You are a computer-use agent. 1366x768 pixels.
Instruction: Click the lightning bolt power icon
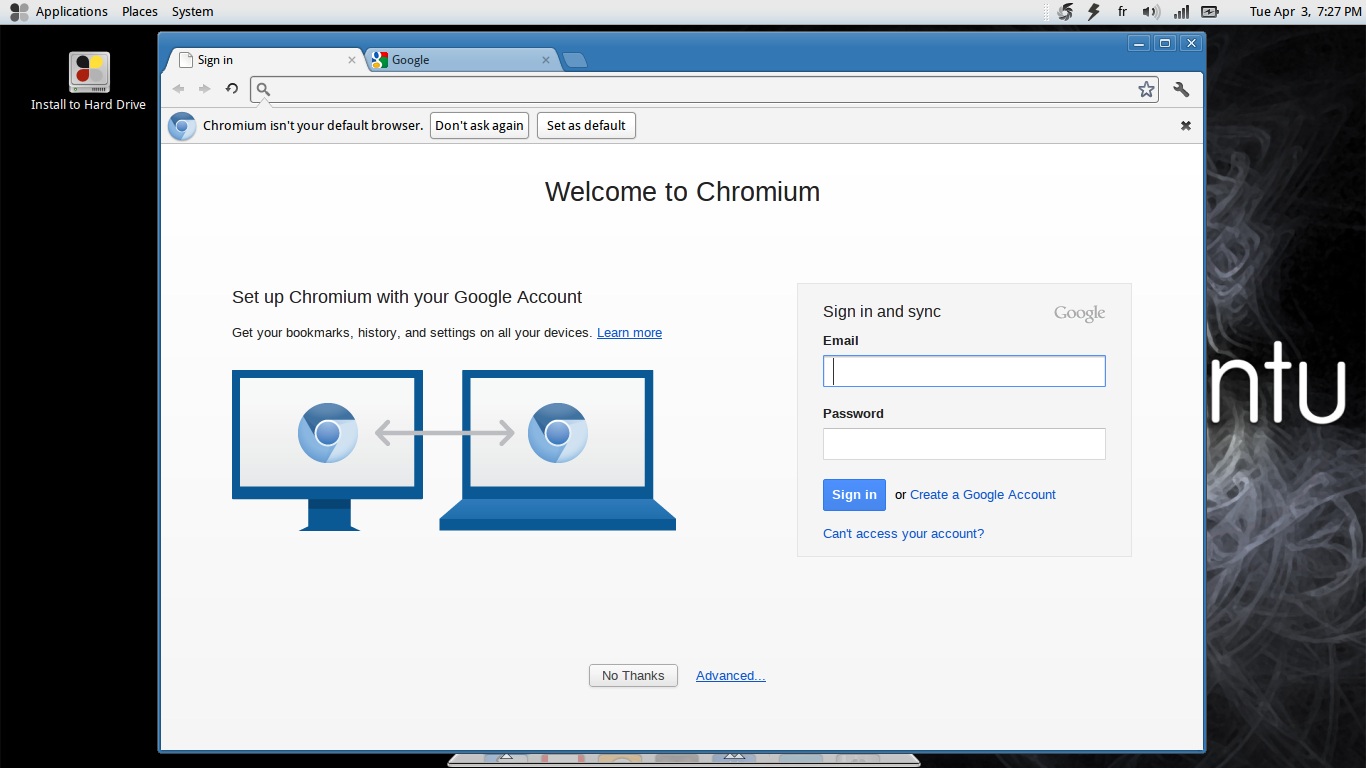[x=1093, y=12]
